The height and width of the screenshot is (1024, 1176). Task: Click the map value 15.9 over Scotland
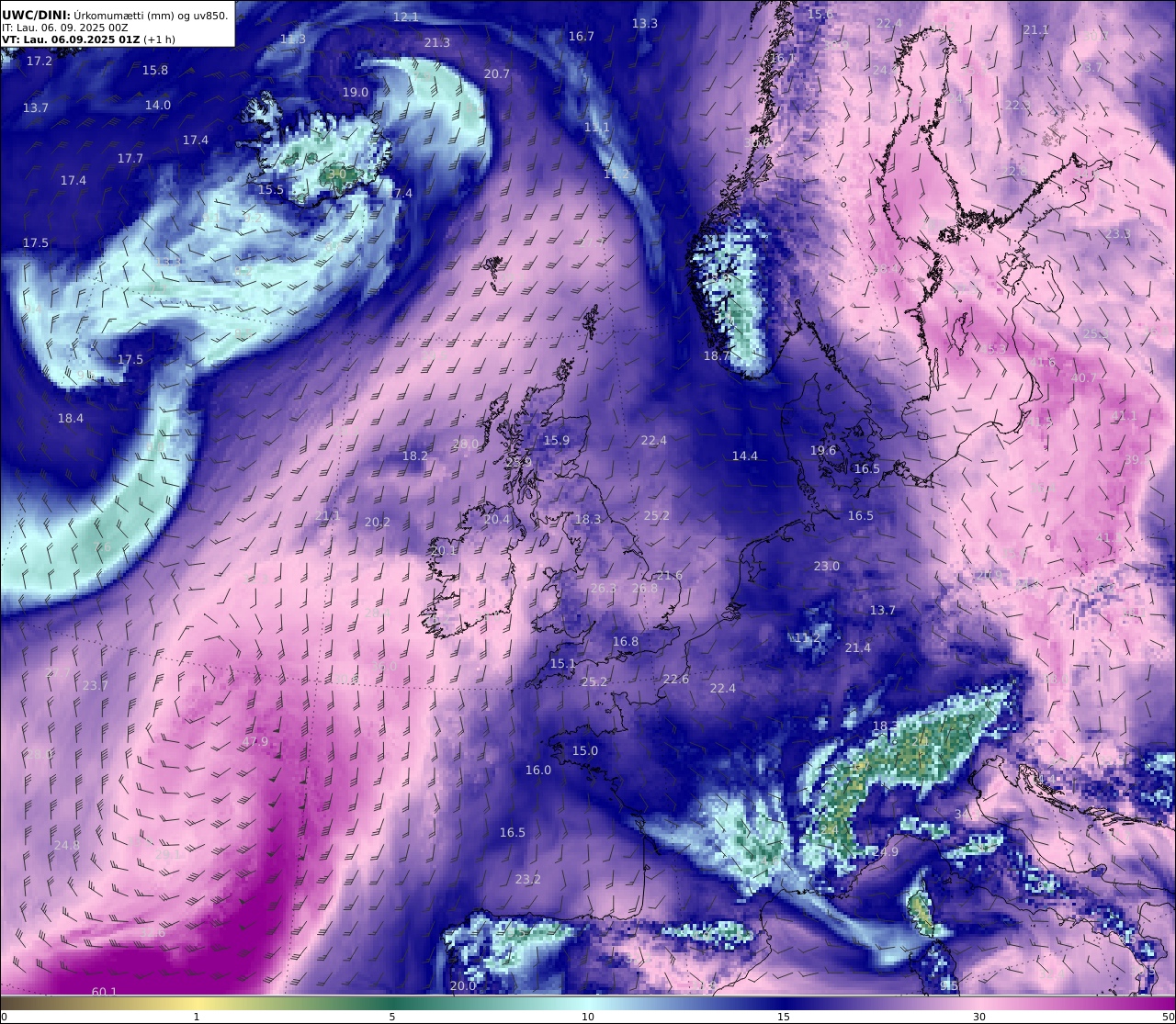pos(557,440)
